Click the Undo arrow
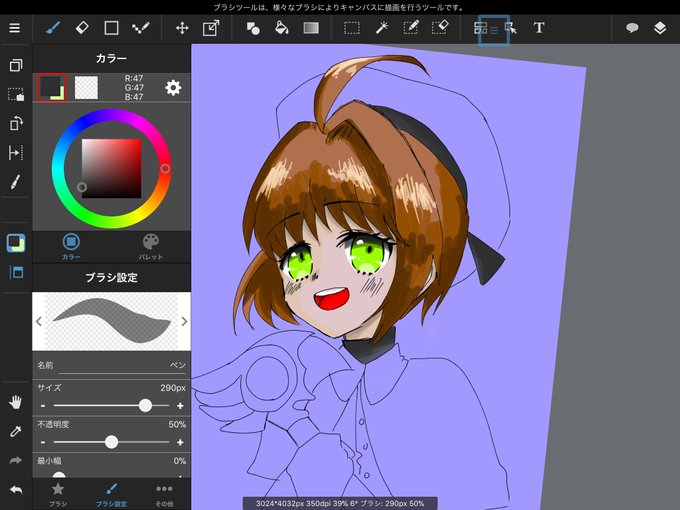Viewport: 680px width, 510px height. tap(16, 490)
